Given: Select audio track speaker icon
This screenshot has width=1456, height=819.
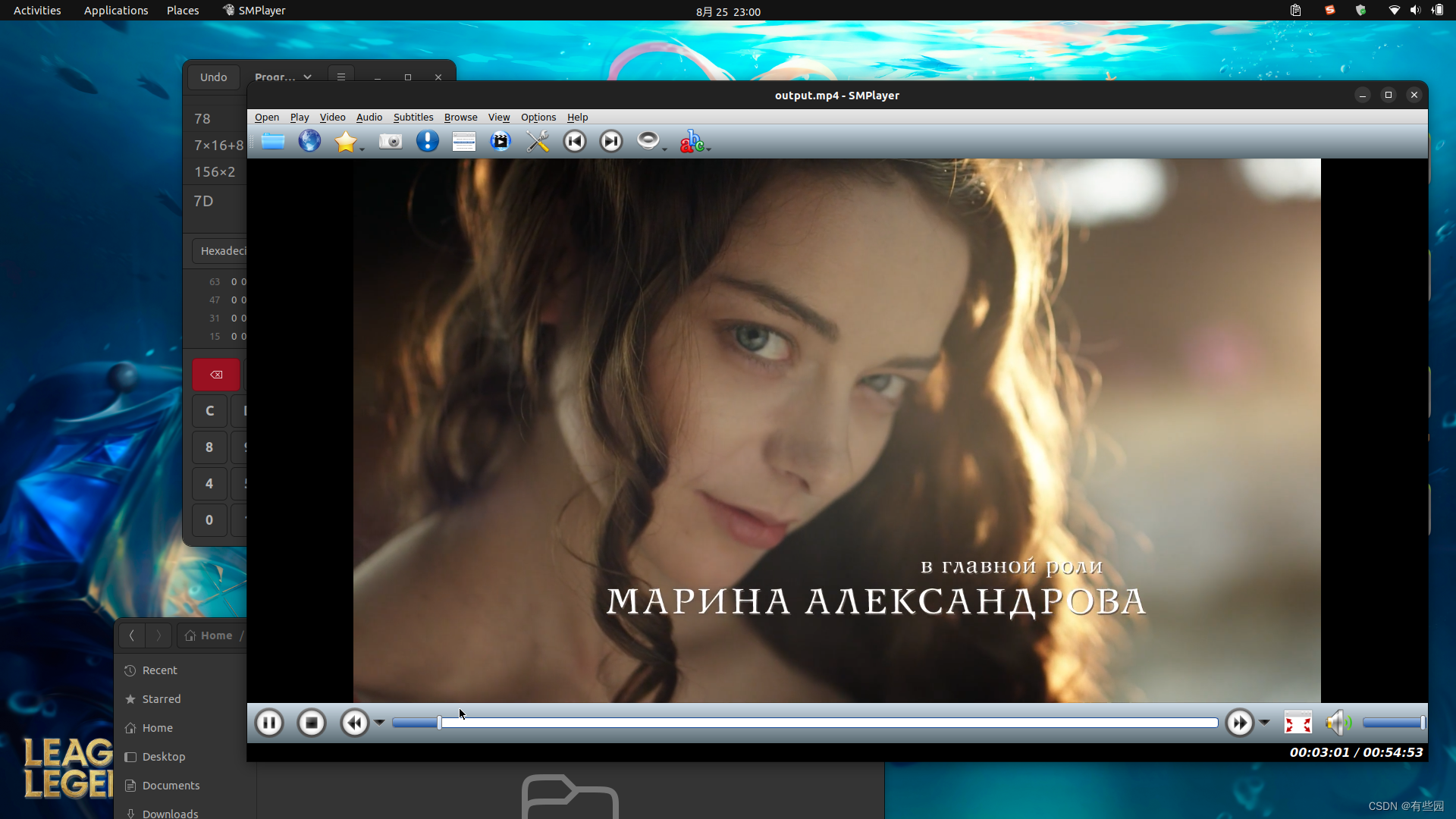Looking at the screenshot, I should [x=648, y=141].
